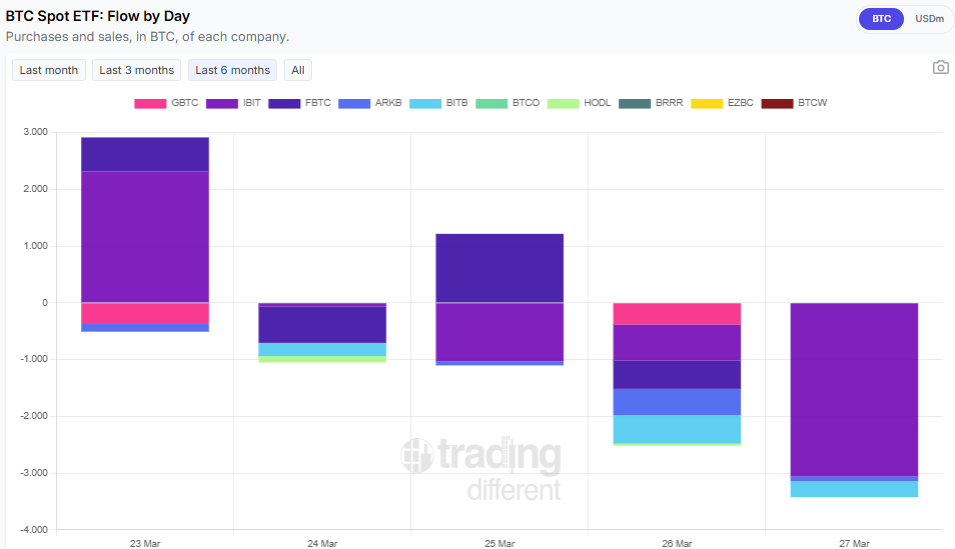
Task: Select the Last 3 months range
Action: click(136, 70)
